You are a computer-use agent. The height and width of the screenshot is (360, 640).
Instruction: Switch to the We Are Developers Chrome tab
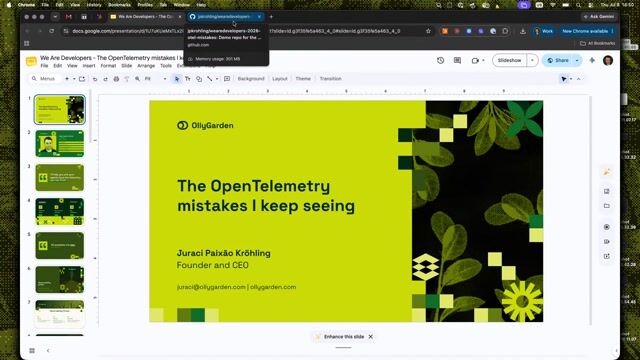(145, 17)
